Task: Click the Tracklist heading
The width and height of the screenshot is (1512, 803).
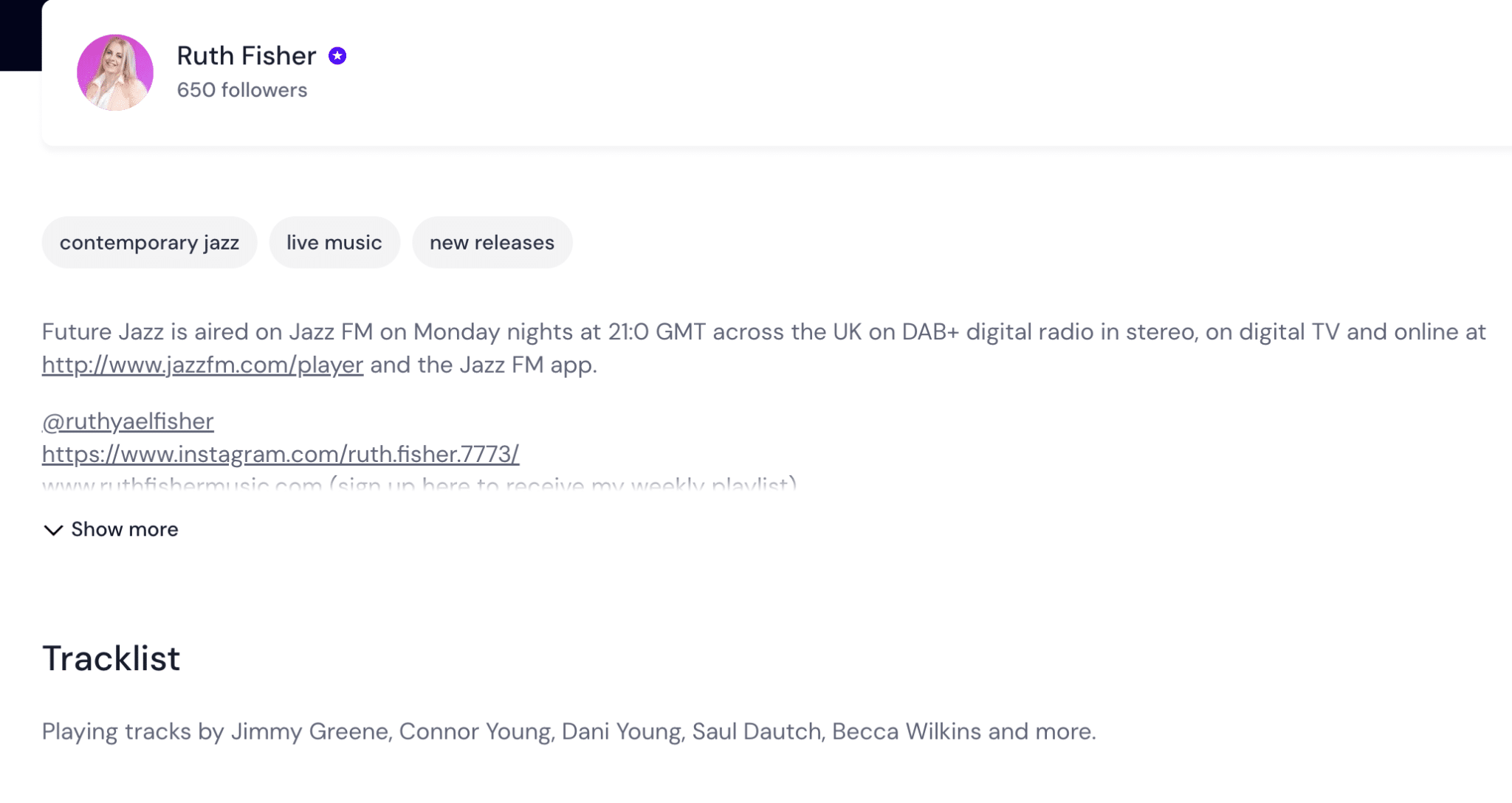Action: click(111, 658)
